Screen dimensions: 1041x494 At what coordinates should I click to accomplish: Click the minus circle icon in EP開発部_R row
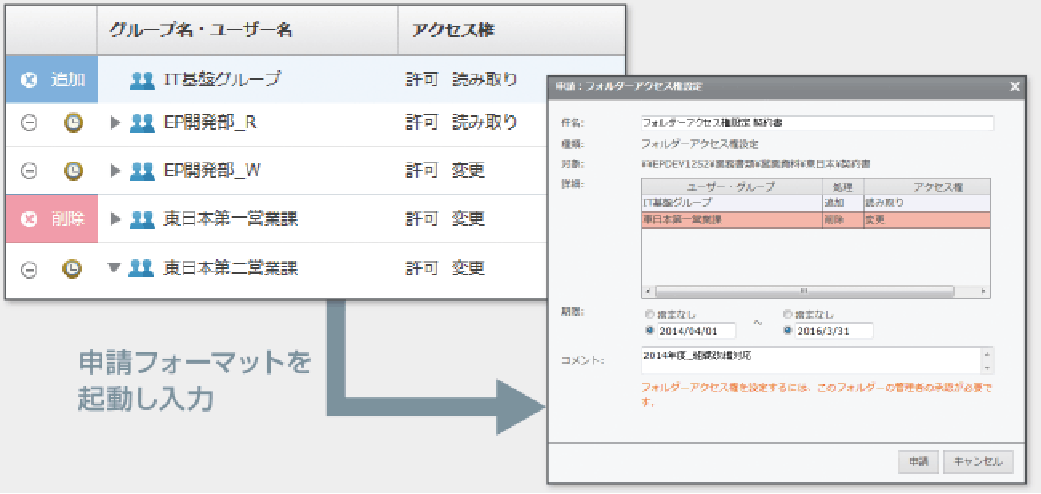(28, 123)
